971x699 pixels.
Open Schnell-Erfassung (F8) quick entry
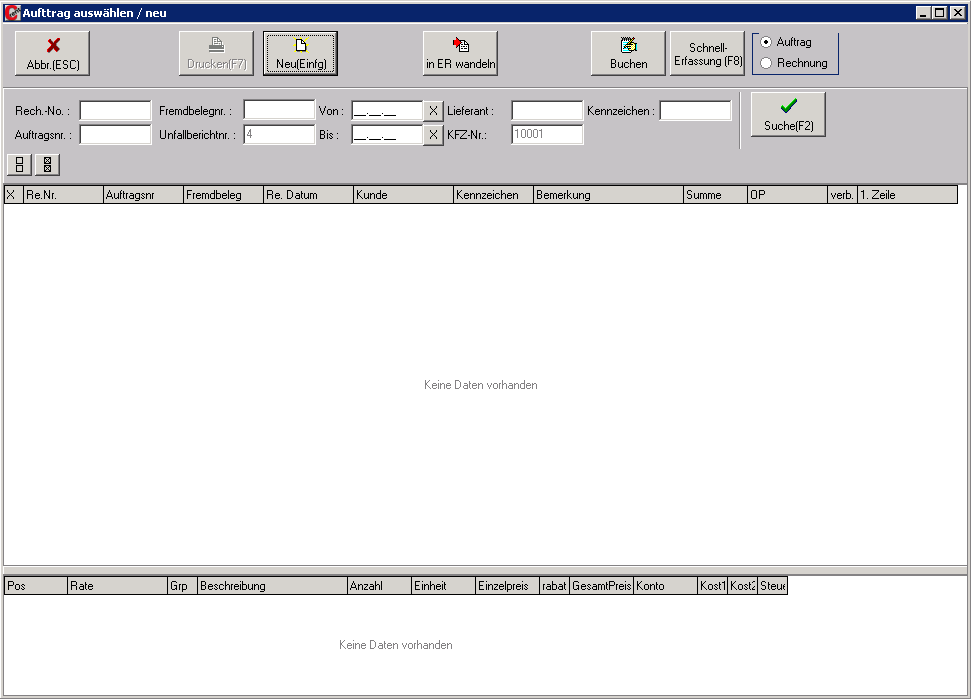708,54
